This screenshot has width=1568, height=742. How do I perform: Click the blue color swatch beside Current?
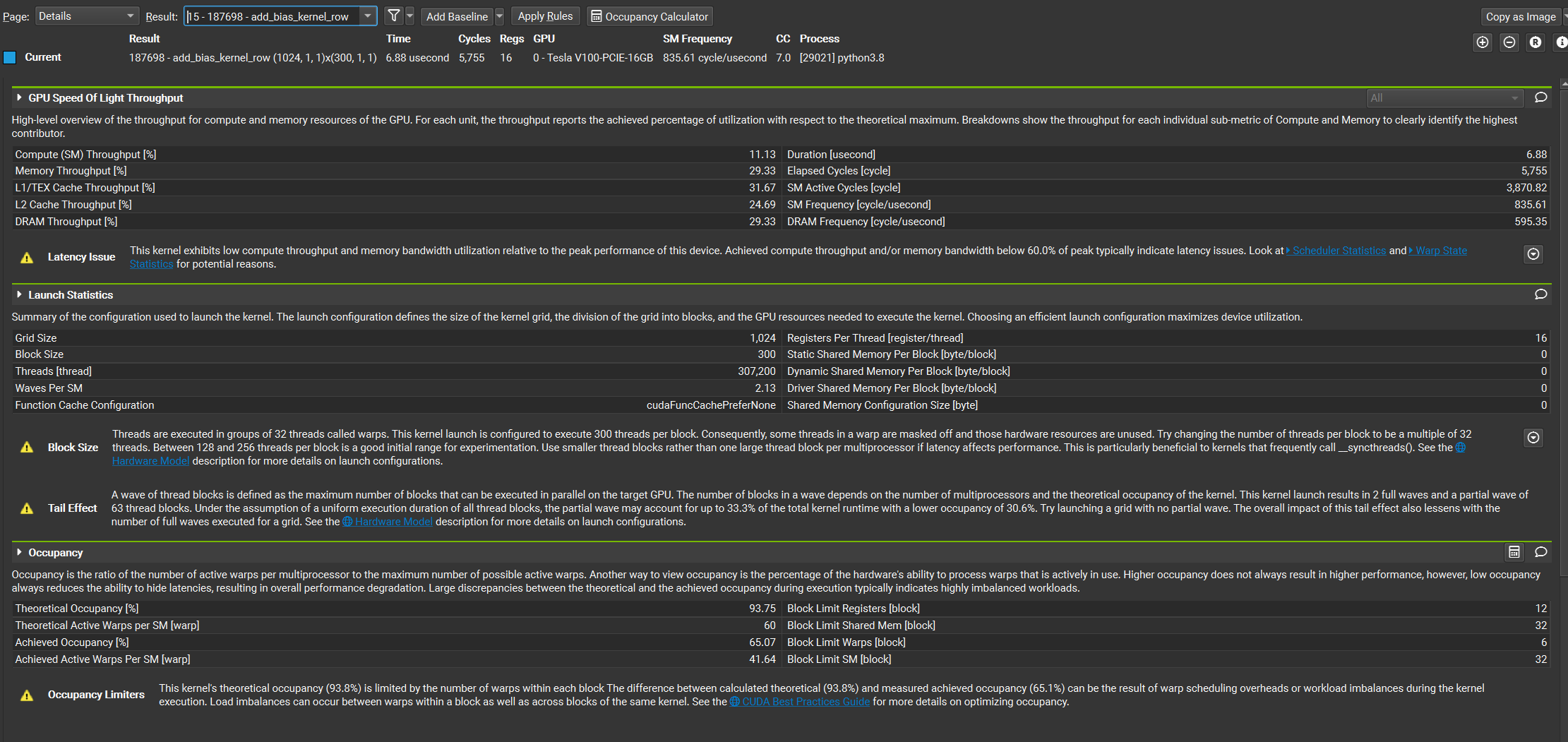click(x=10, y=57)
